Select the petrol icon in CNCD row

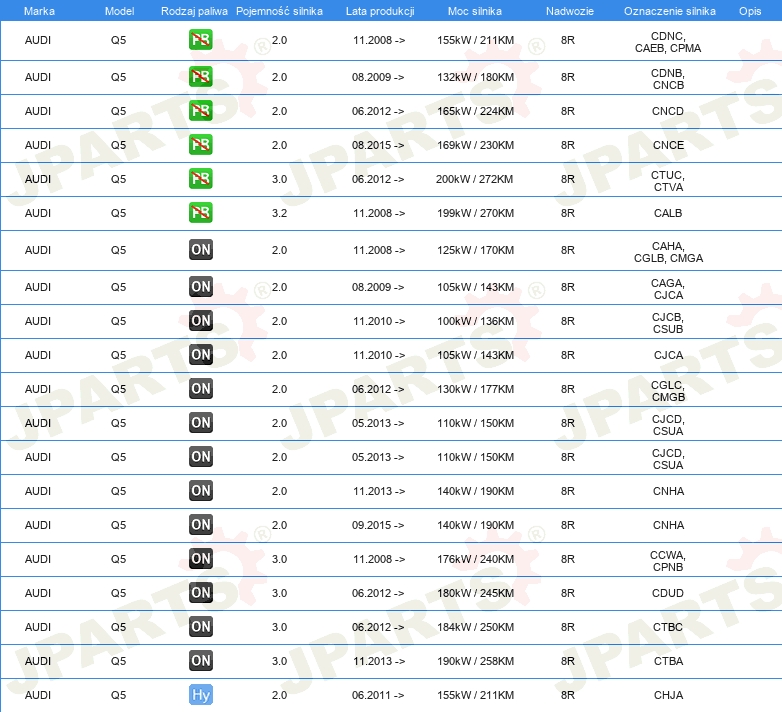tap(201, 111)
